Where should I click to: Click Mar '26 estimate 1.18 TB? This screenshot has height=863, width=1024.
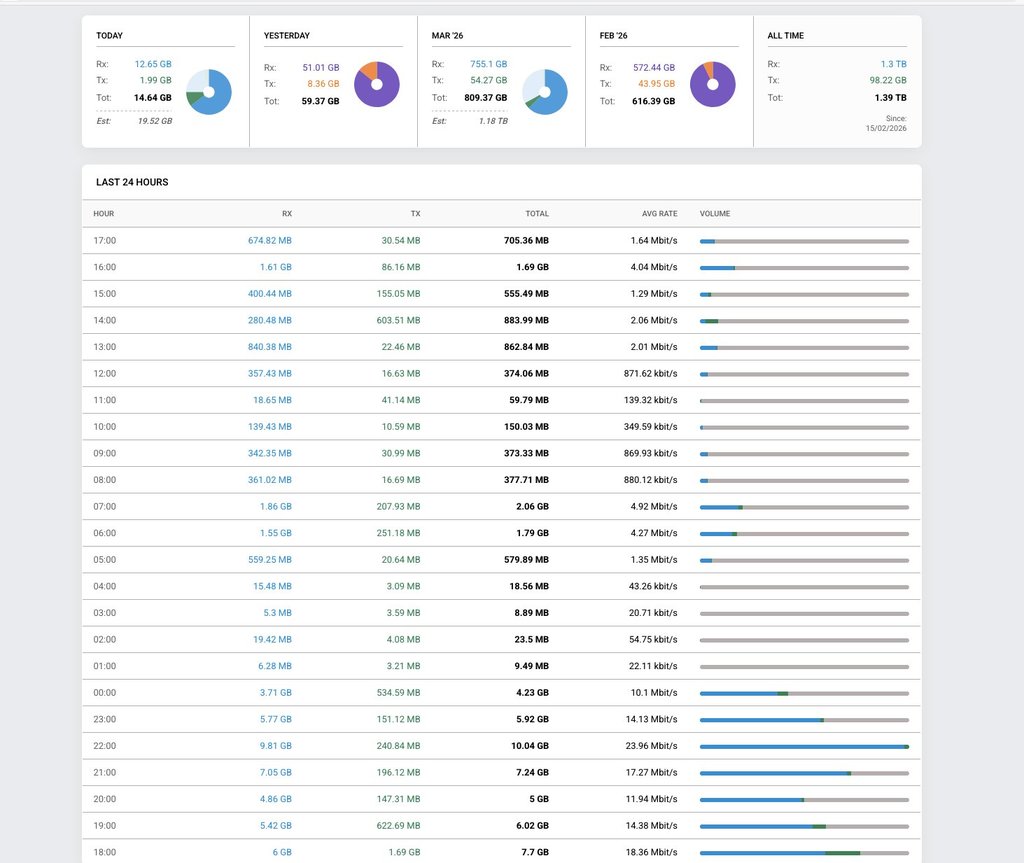pos(493,121)
